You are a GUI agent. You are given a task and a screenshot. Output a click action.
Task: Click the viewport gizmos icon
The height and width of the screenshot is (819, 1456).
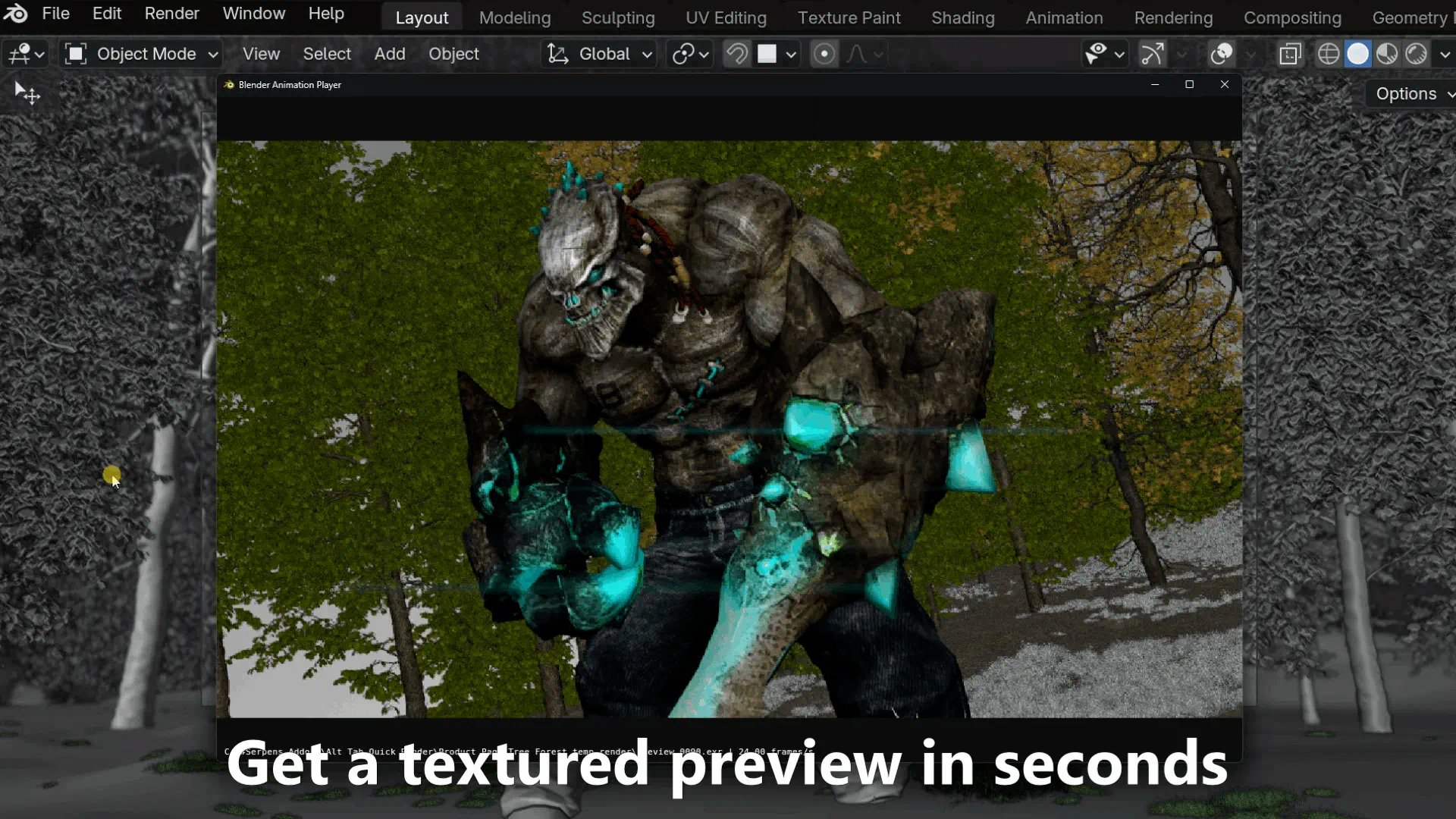(1153, 53)
